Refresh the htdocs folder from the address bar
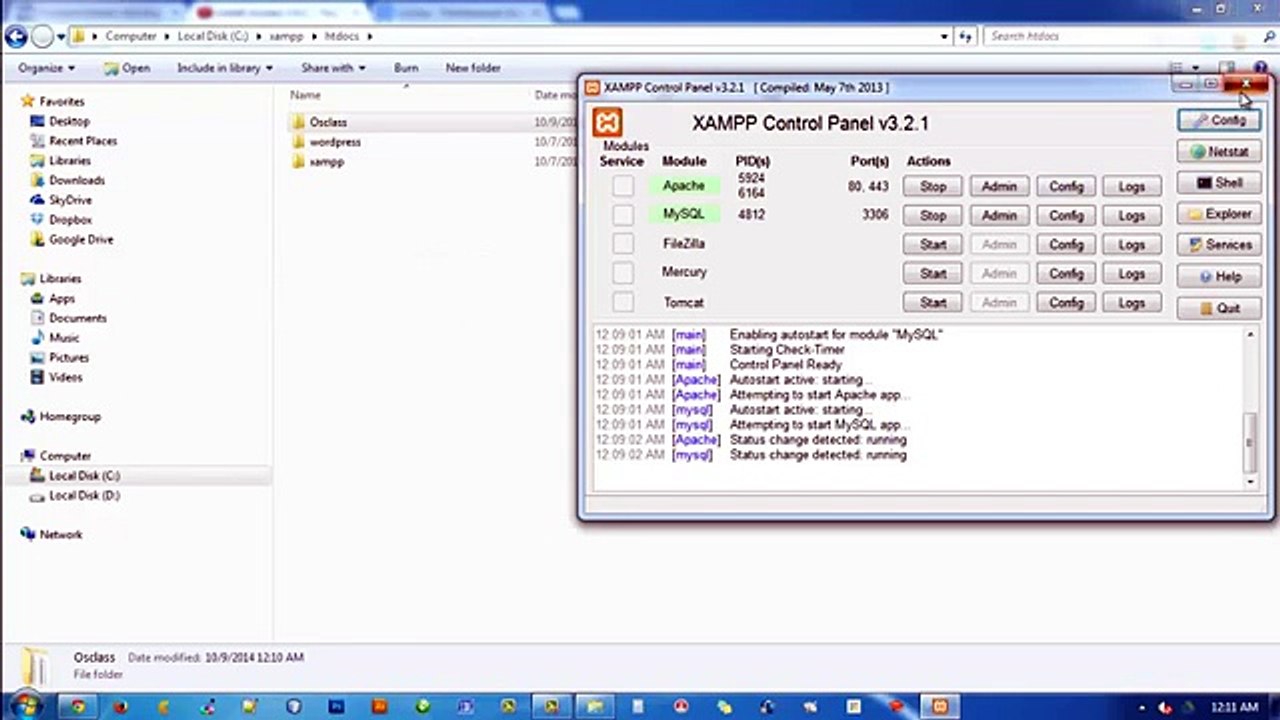 966,36
